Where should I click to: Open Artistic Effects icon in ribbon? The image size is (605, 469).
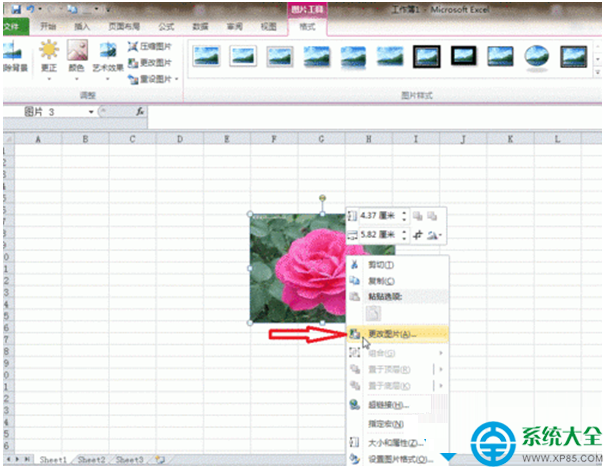pyautogui.click(x=108, y=50)
